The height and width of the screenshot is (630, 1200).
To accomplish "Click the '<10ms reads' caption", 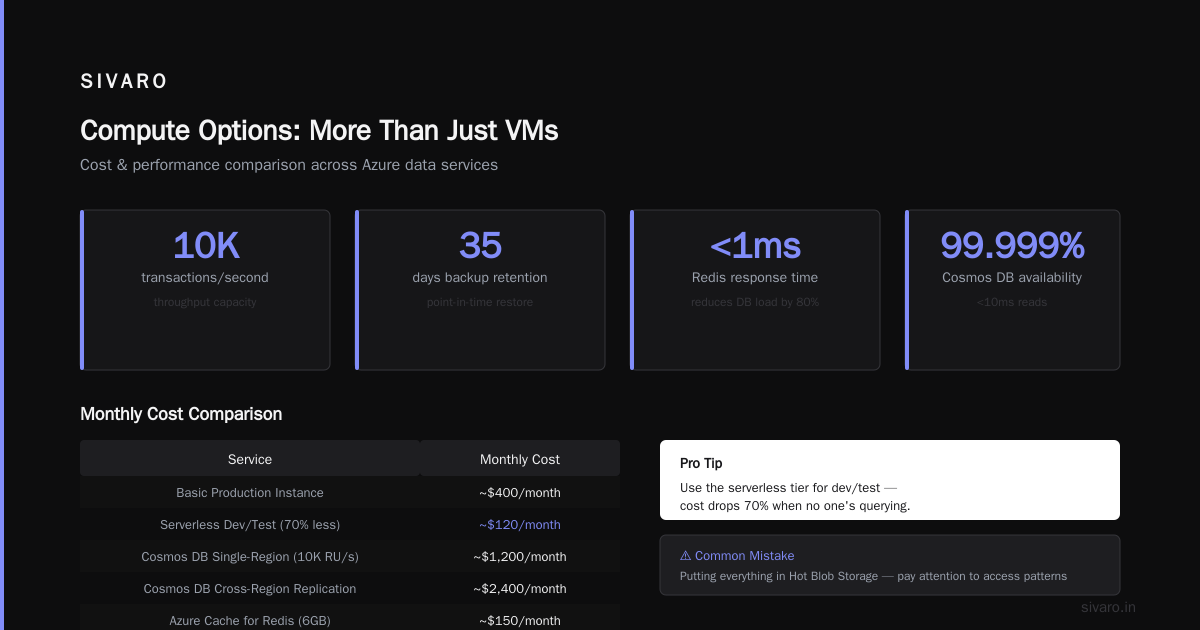I will [1012, 302].
